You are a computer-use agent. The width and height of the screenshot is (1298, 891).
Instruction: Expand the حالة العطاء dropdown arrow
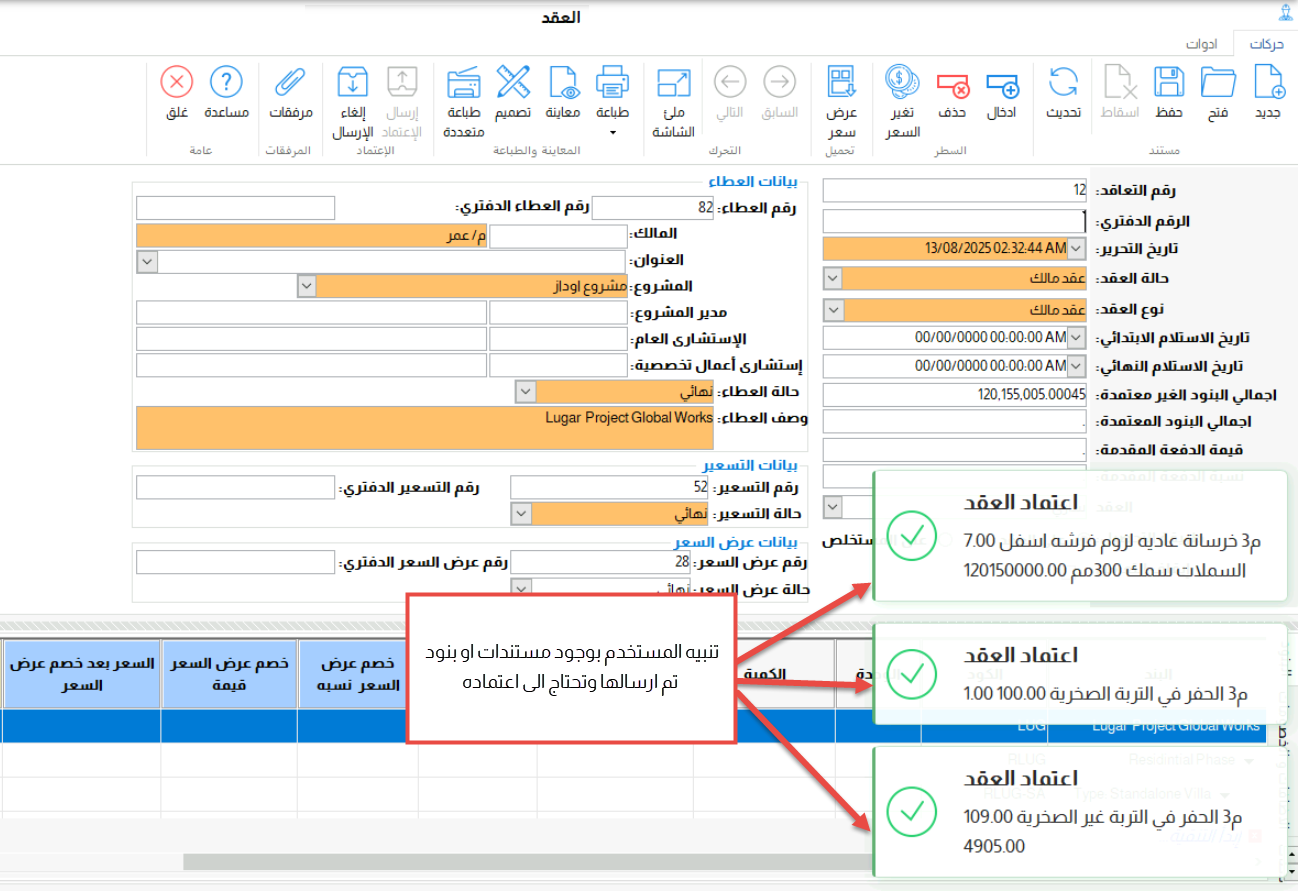tap(523, 391)
